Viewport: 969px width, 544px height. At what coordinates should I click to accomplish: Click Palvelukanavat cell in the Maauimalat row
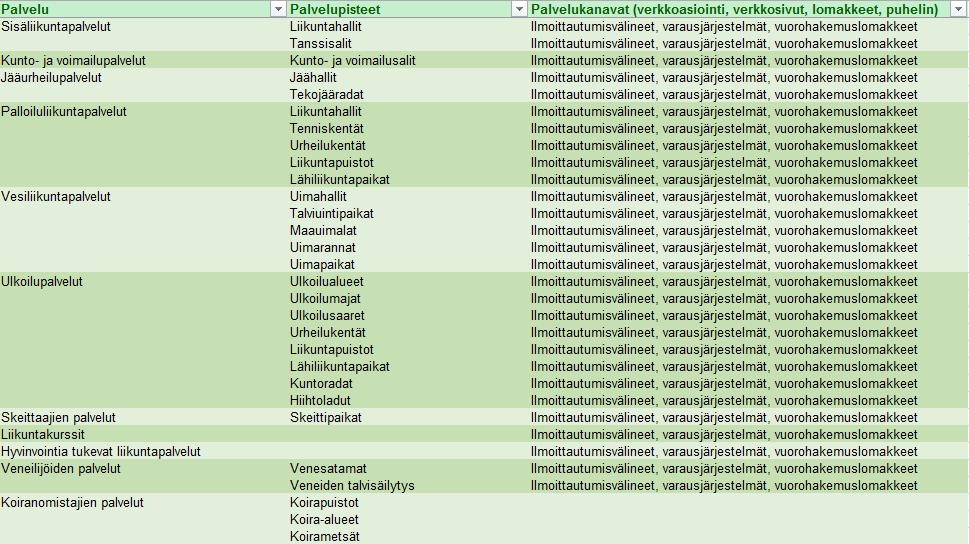[748, 231]
